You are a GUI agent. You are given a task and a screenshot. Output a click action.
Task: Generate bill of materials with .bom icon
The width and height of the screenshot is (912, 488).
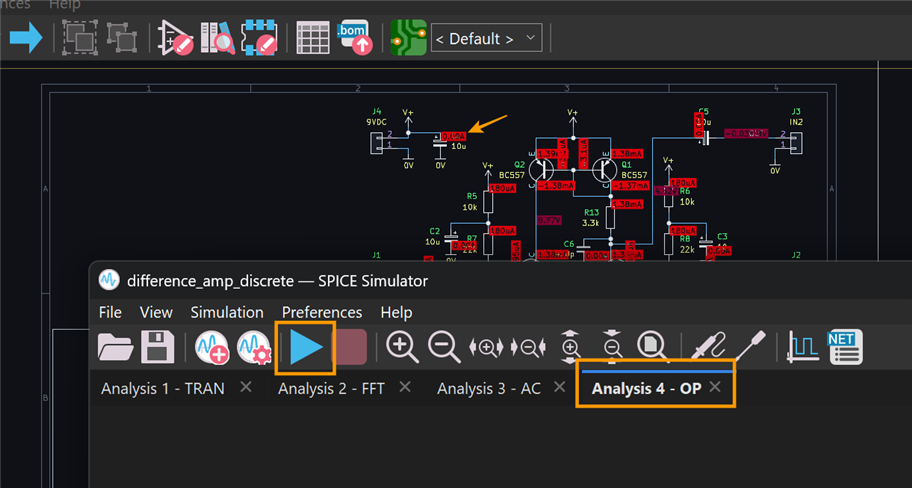[x=354, y=38]
